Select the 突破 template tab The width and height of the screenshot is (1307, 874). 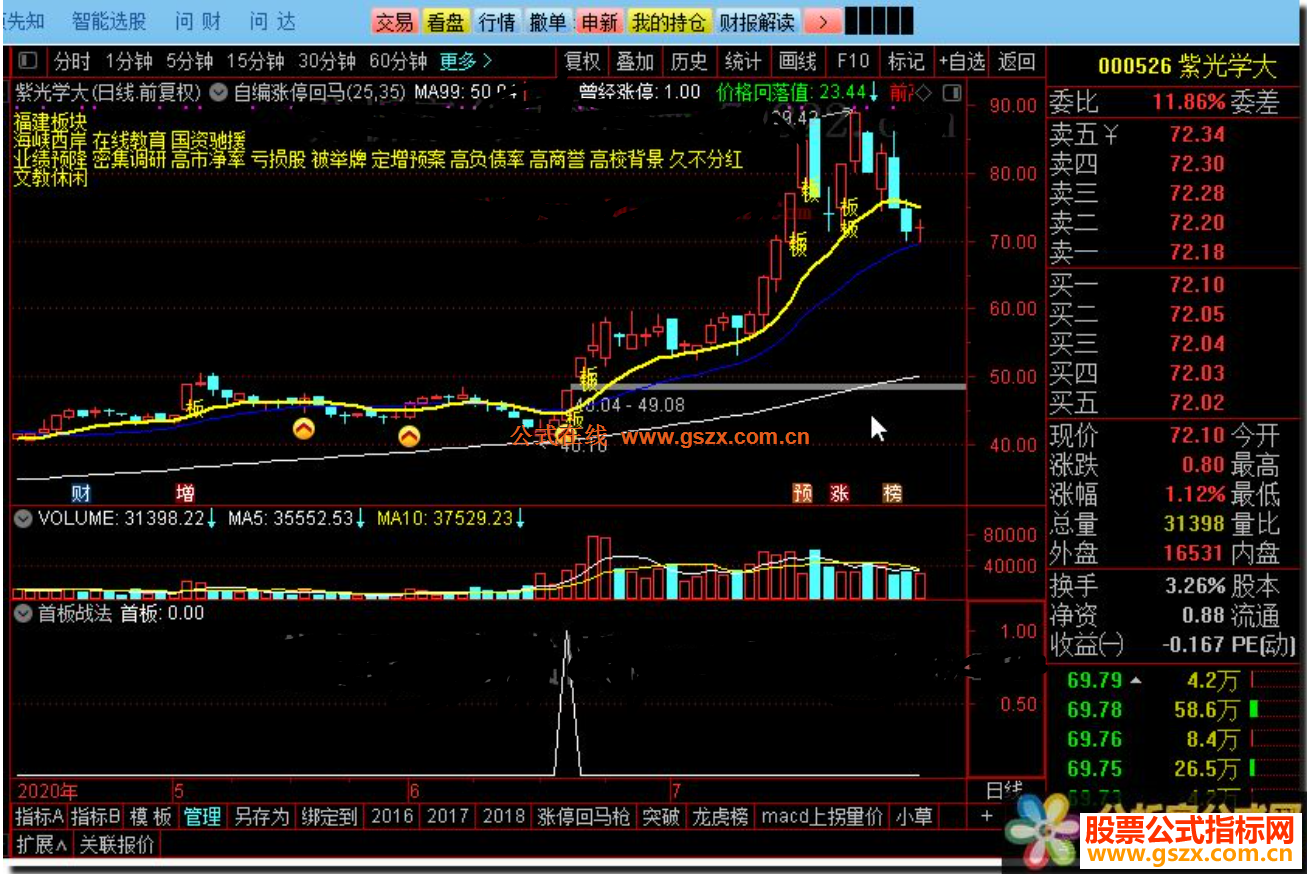661,817
